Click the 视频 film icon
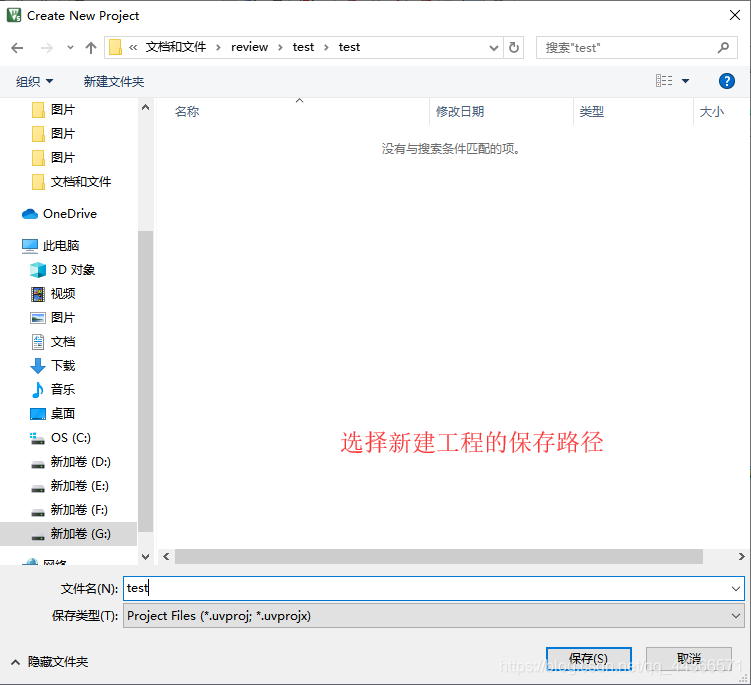 38,294
